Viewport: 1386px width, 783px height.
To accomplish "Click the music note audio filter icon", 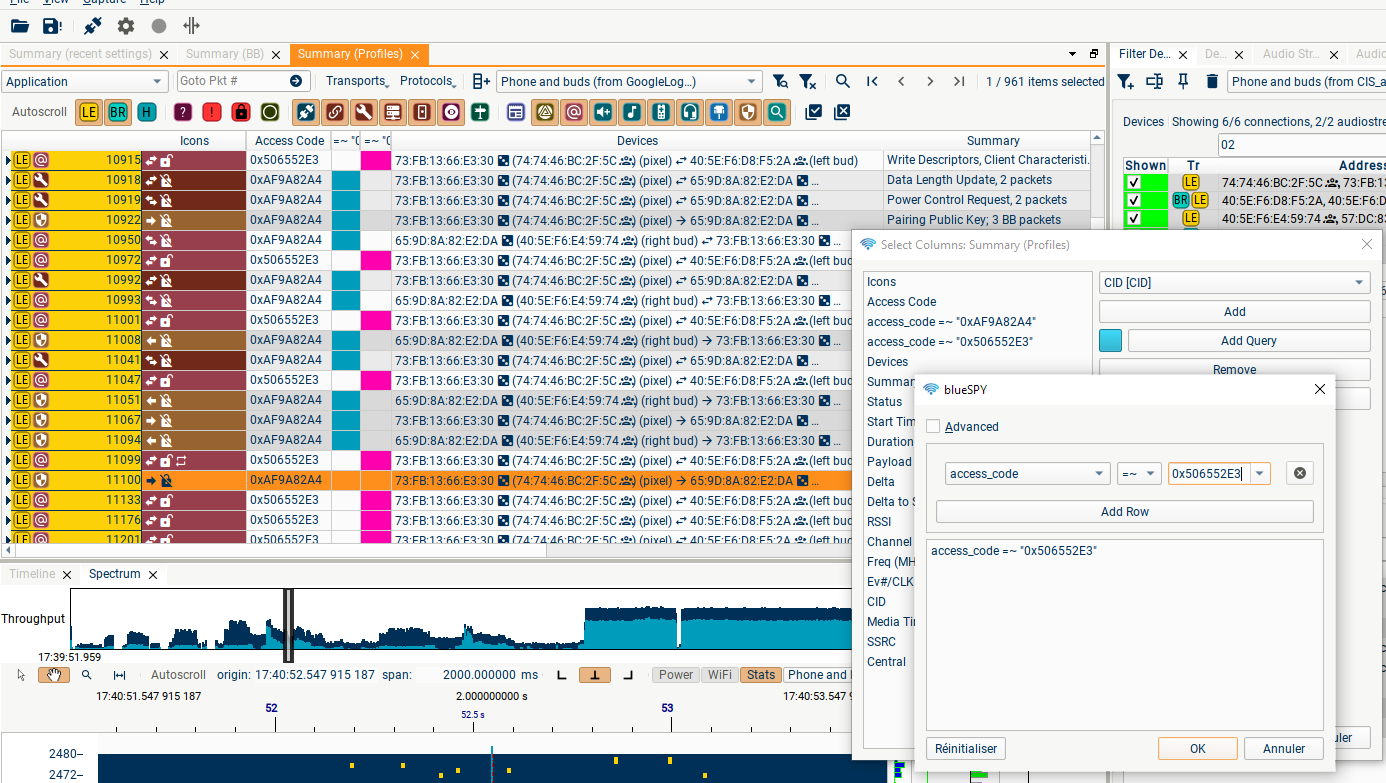I will [x=631, y=112].
